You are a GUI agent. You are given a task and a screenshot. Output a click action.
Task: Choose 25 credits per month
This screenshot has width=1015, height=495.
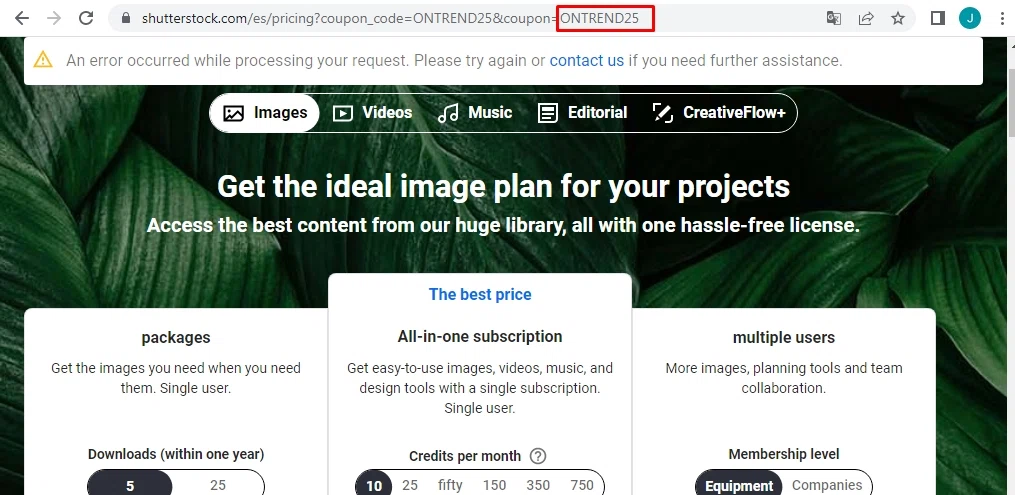410,485
